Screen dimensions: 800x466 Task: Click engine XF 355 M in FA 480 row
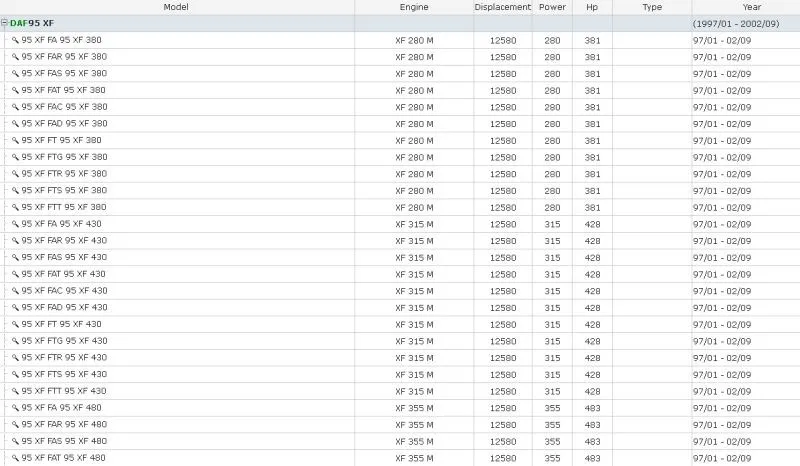414,408
